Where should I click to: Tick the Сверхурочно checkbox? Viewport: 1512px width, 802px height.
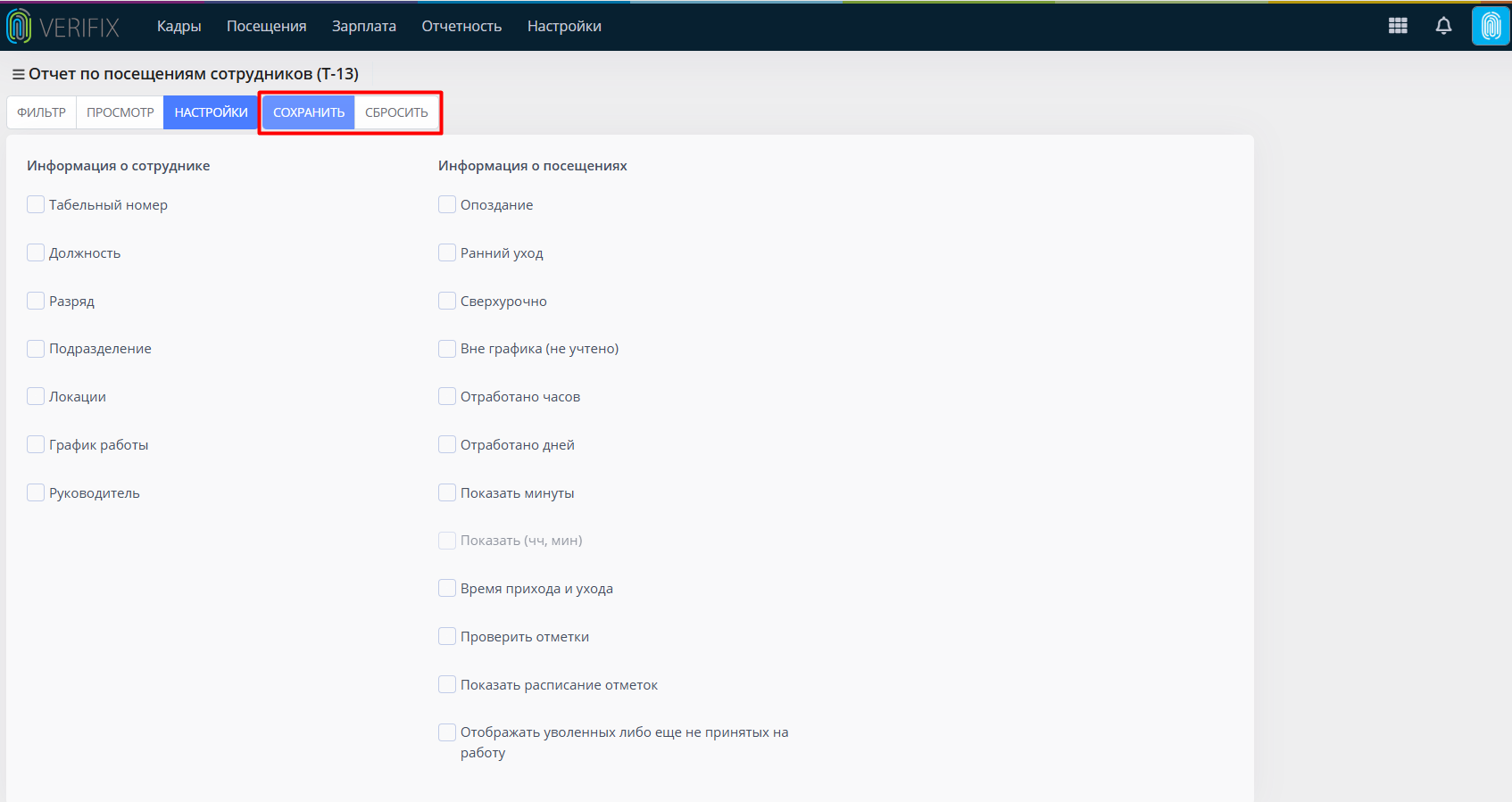pos(447,301)
